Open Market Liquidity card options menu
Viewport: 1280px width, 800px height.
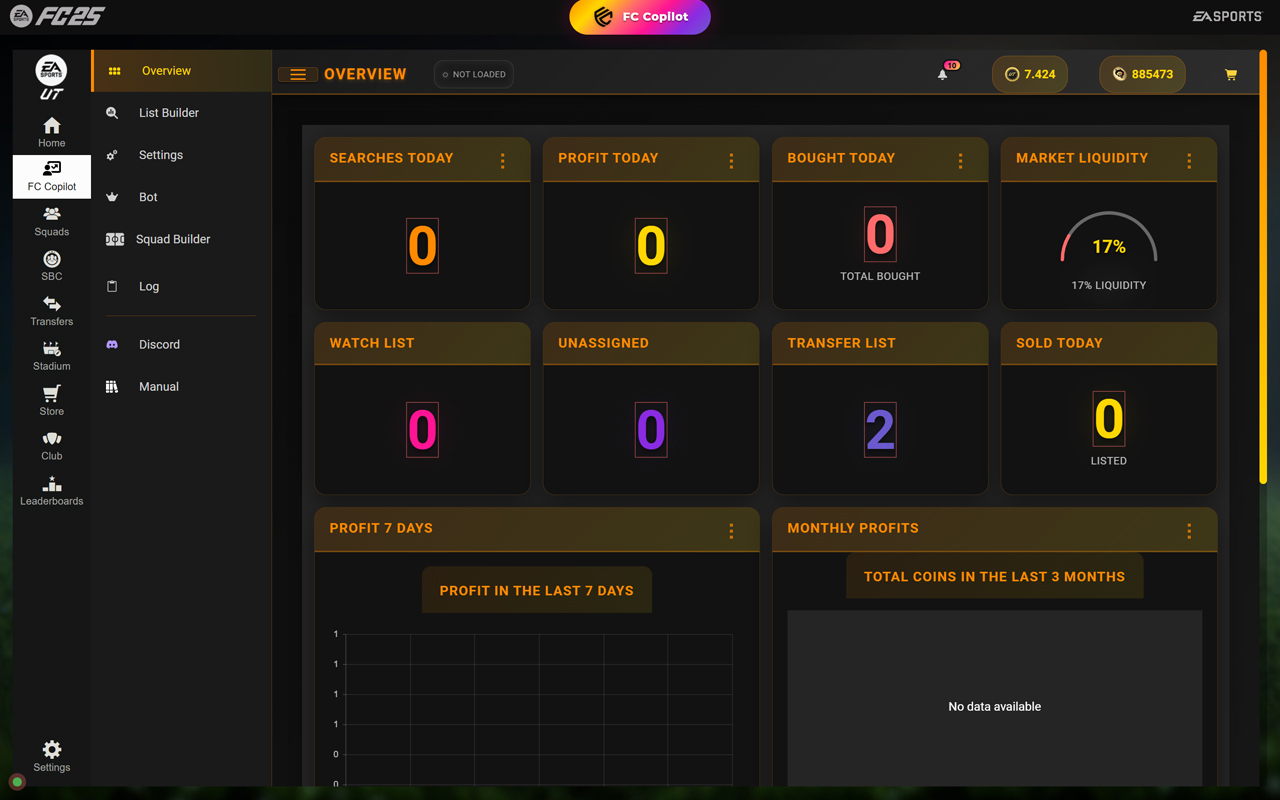[1189, 161]
